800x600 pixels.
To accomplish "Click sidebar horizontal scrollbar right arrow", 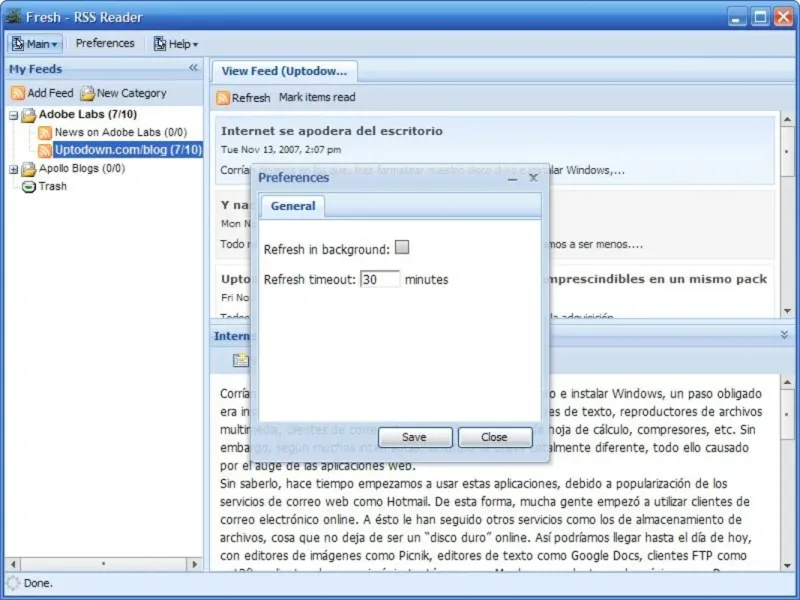I will (194, 564).
